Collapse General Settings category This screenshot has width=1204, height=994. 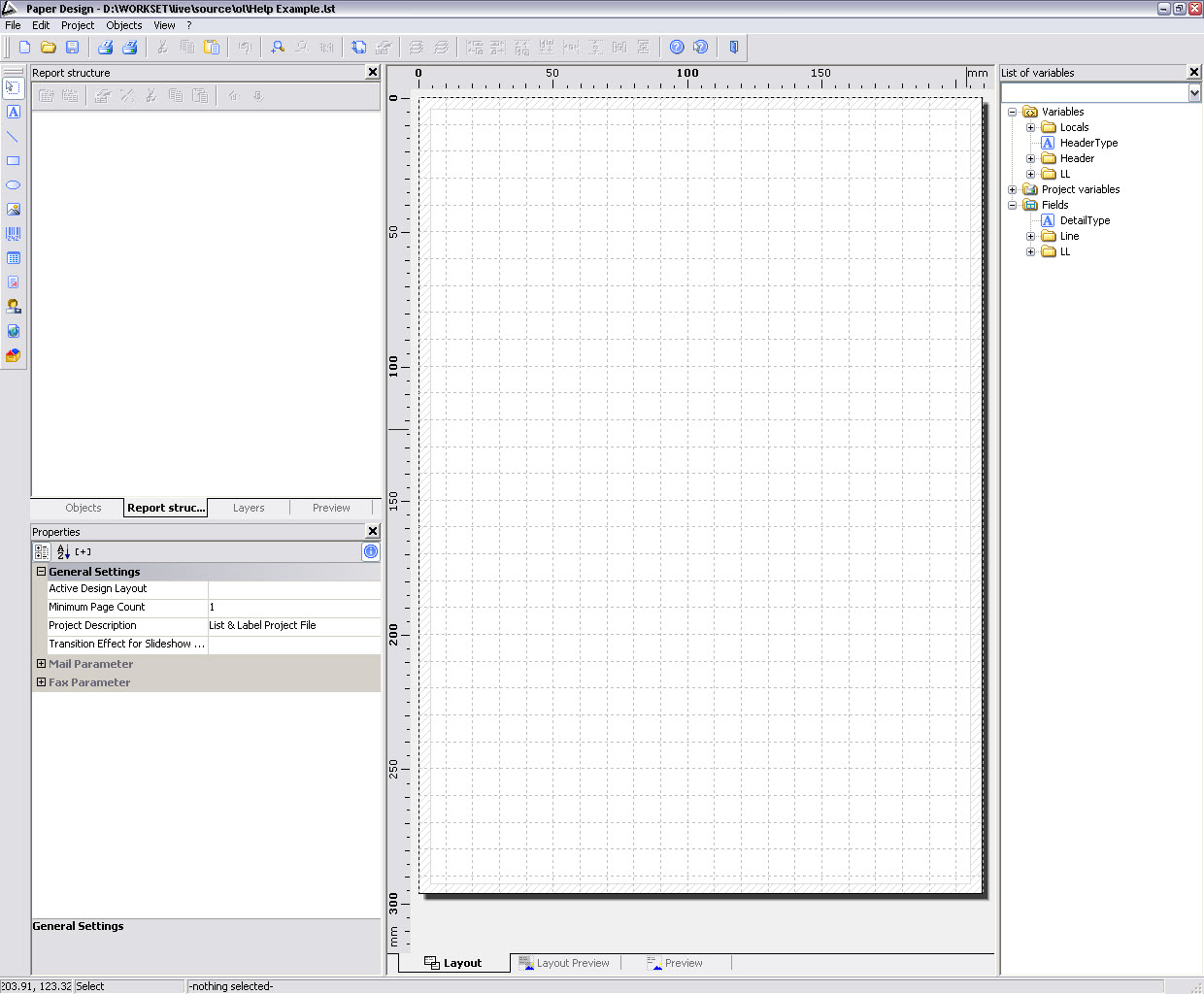point(42,572)
